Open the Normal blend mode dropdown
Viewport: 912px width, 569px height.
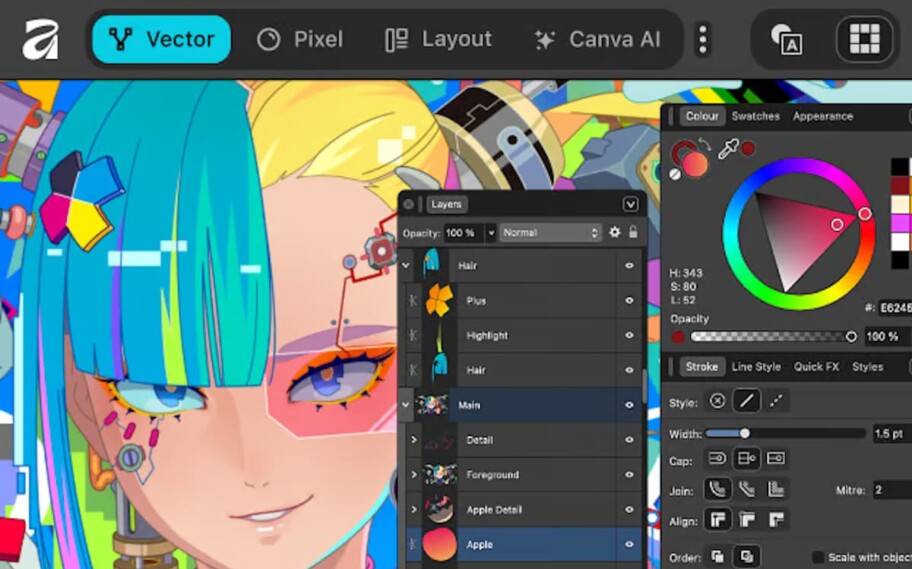550,233
